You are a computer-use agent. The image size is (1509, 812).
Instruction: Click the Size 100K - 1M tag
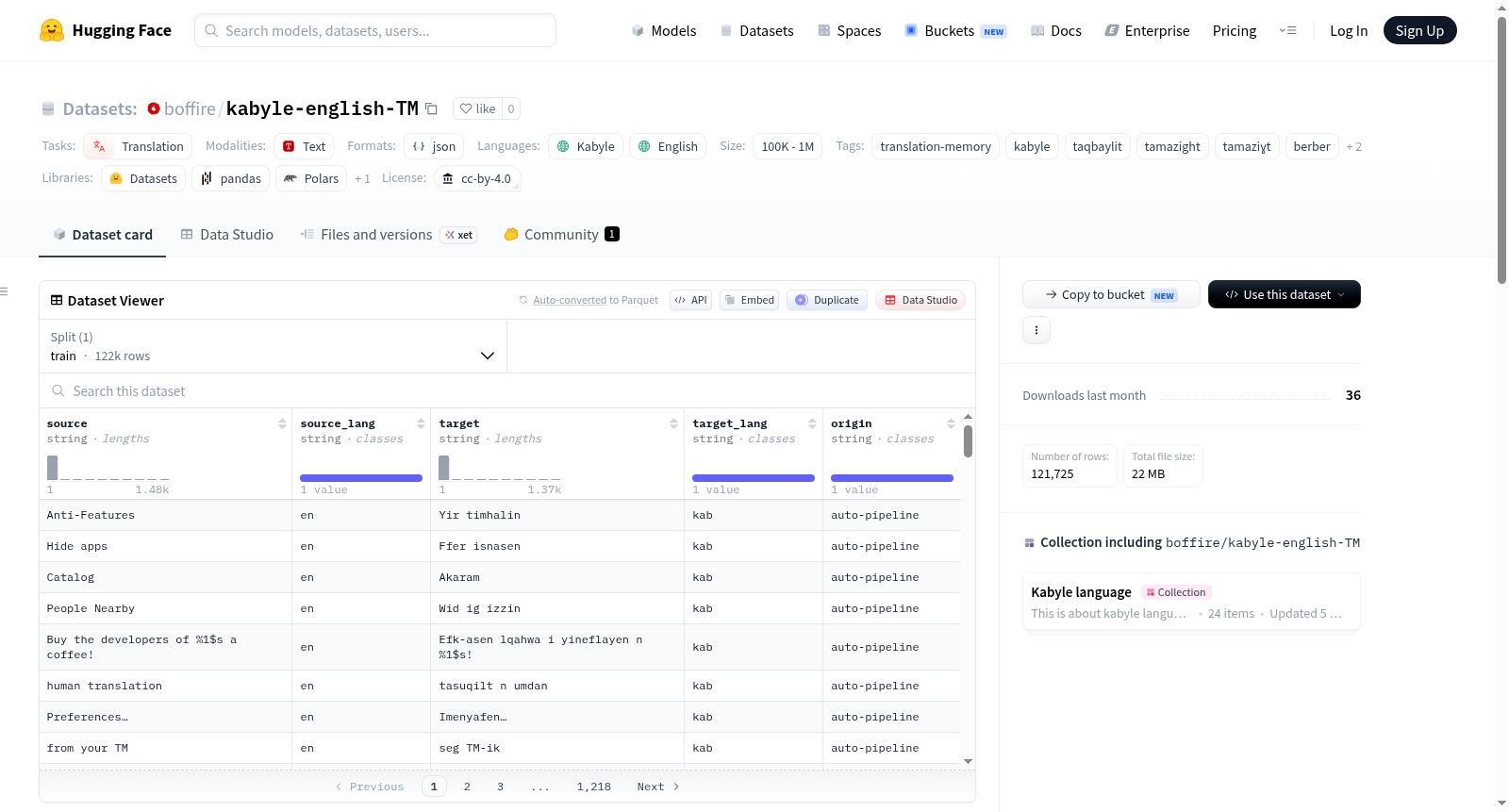(788, 146)
